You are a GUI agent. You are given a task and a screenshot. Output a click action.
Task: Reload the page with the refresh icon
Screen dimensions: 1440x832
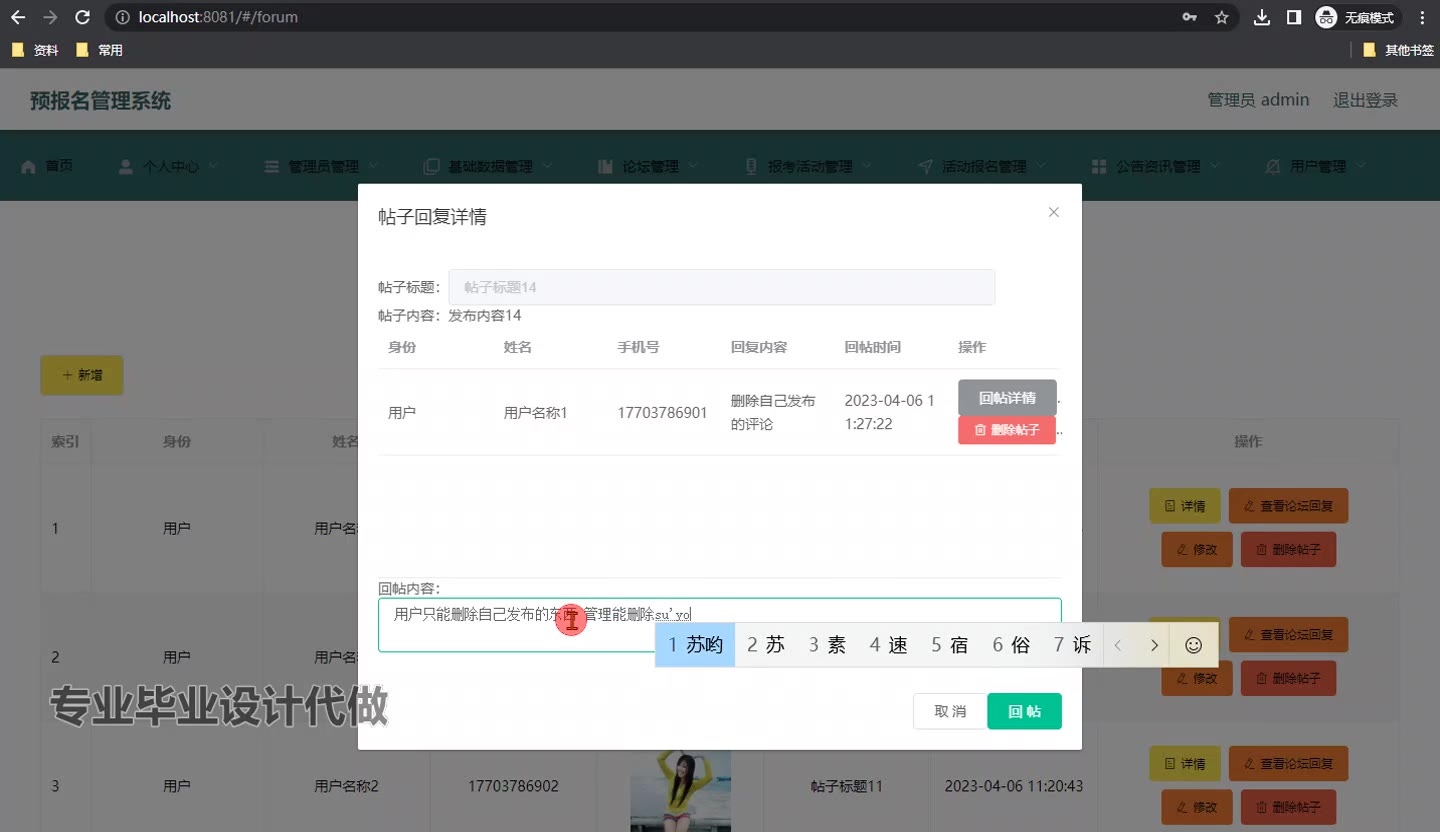tap(83, 17)
